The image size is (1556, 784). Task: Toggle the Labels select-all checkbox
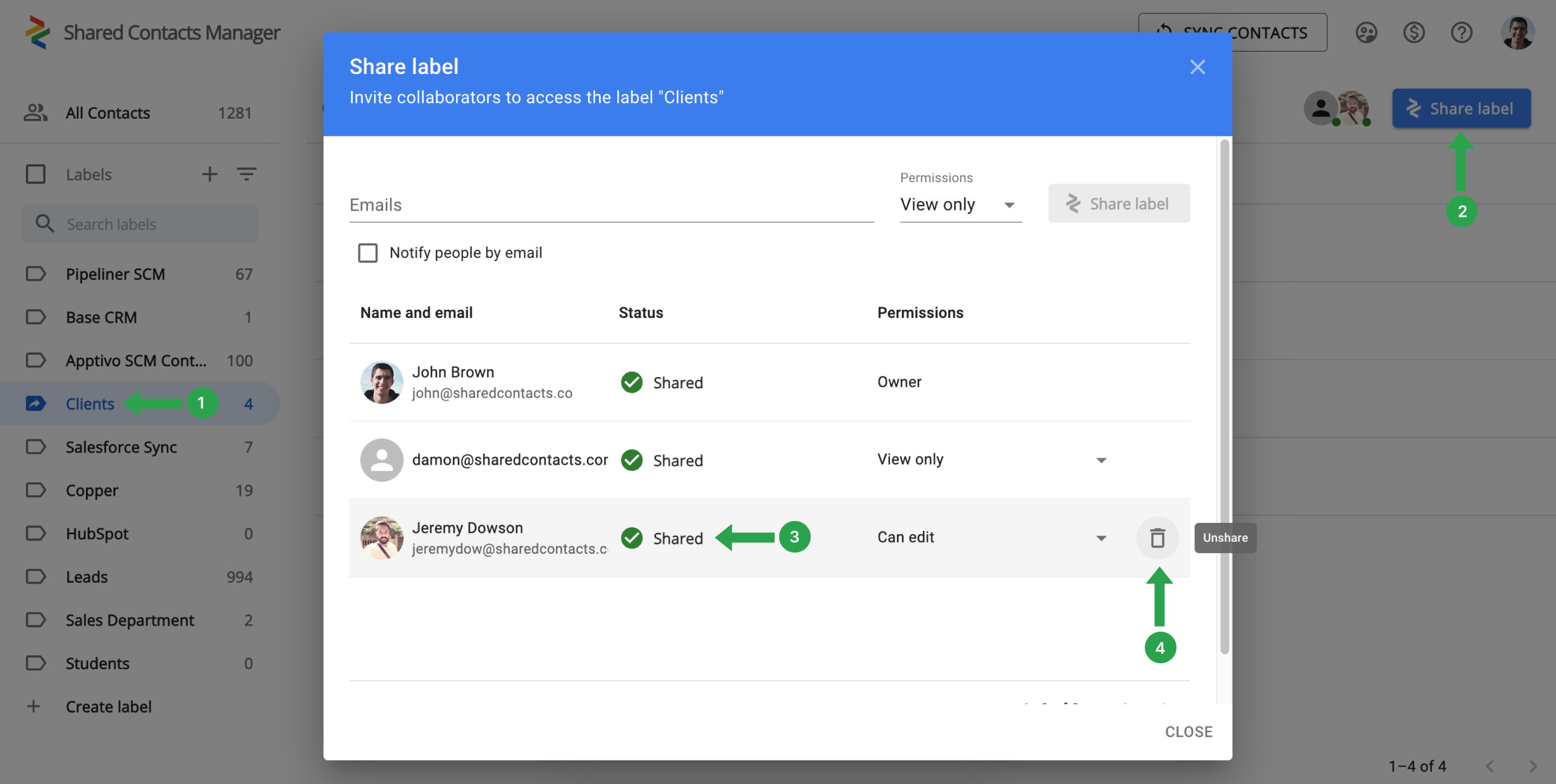[35, 174]
